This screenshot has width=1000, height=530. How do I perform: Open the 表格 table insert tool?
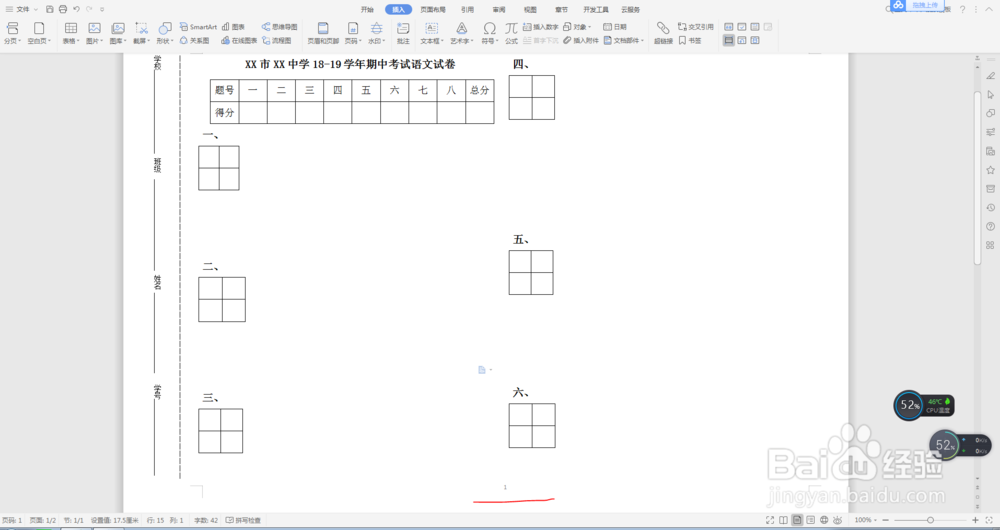coord(71,33)
